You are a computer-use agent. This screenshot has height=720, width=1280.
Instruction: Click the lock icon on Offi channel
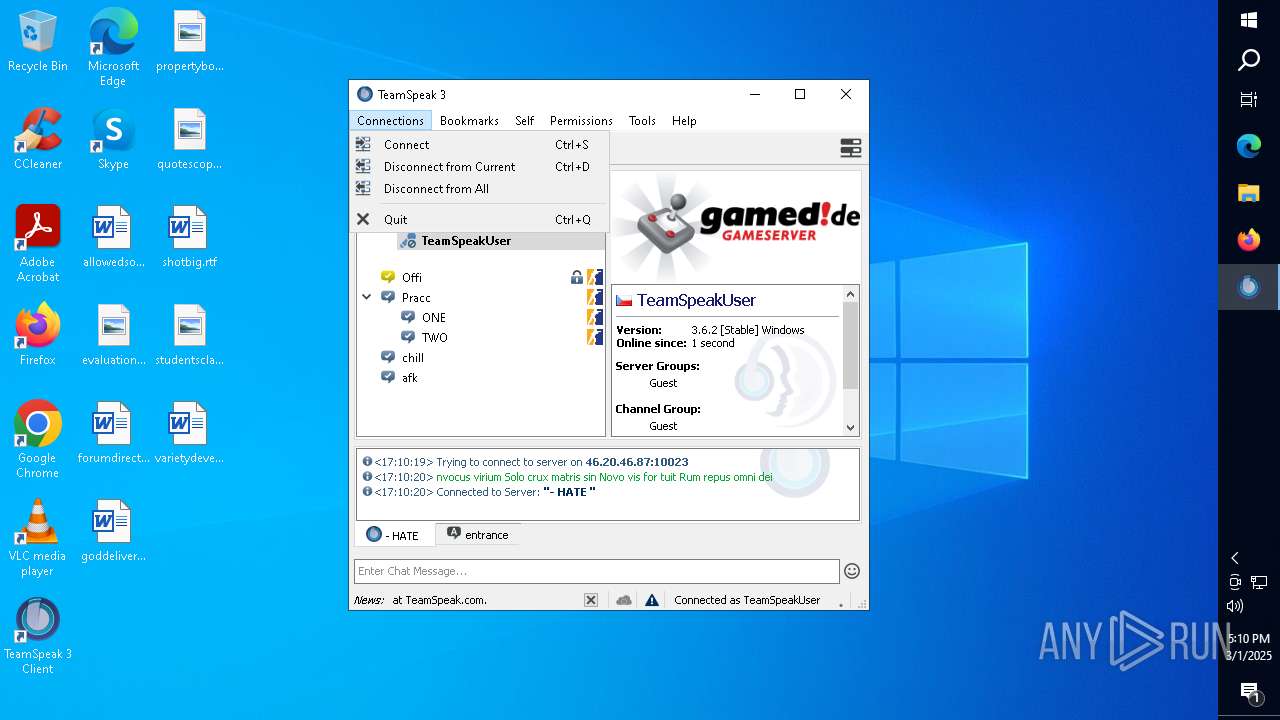[x=576, y=277]
